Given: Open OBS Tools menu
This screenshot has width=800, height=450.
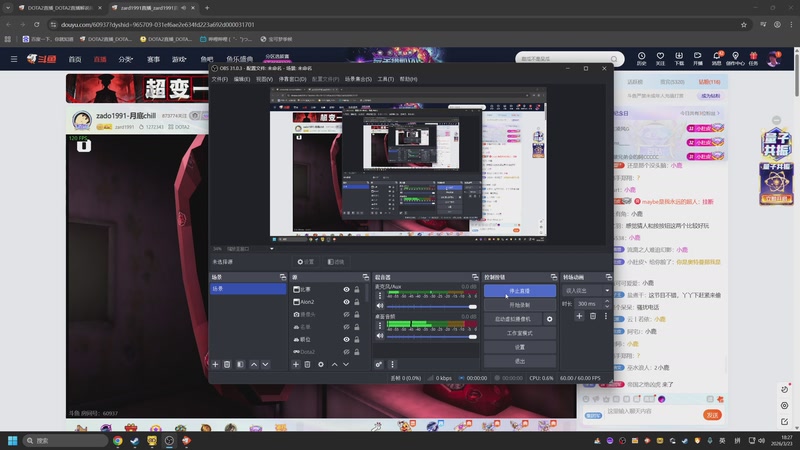Looking at the screenshot, I should coord(386,79).
